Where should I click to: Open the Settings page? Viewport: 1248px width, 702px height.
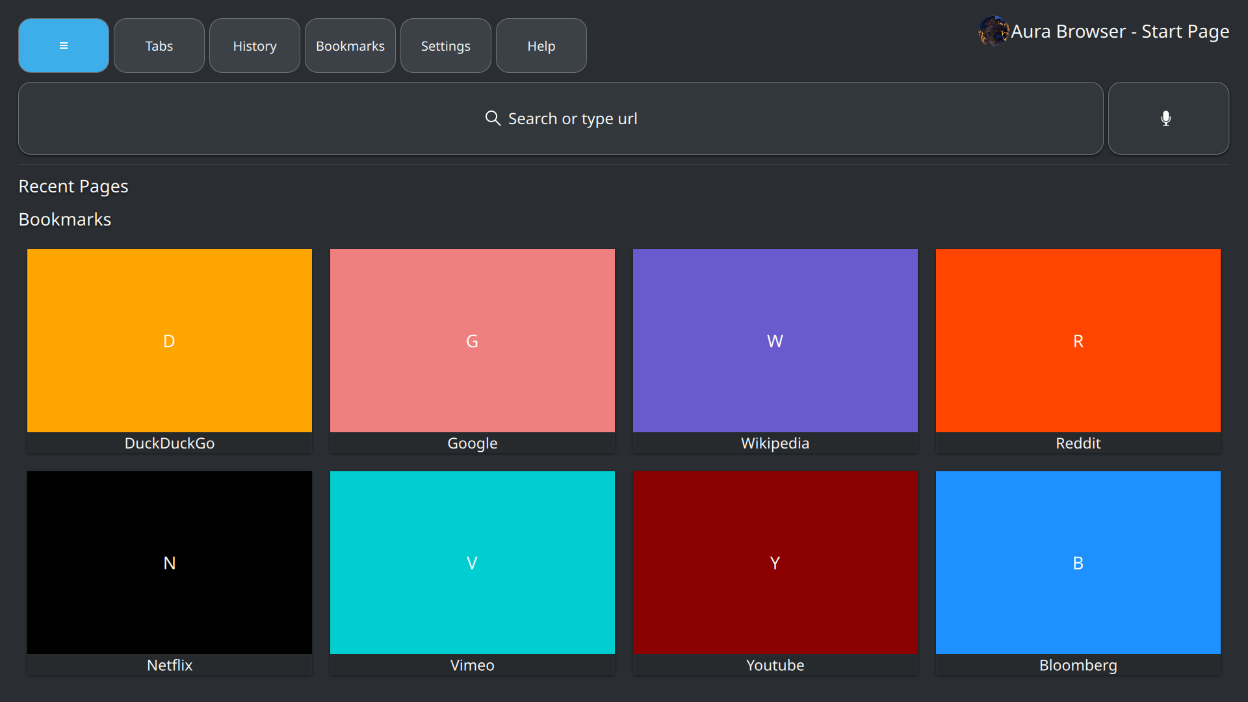pos(445,45)
